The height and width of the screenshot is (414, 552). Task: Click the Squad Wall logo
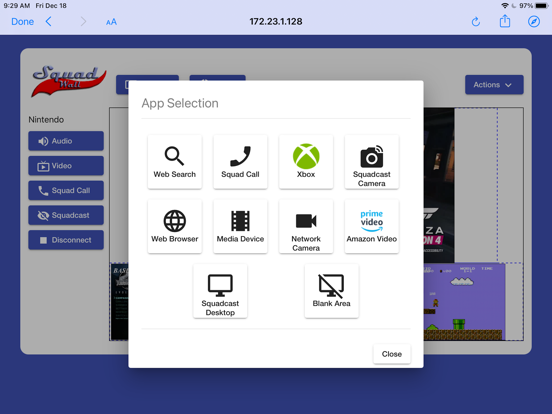[x=69, y=81]
